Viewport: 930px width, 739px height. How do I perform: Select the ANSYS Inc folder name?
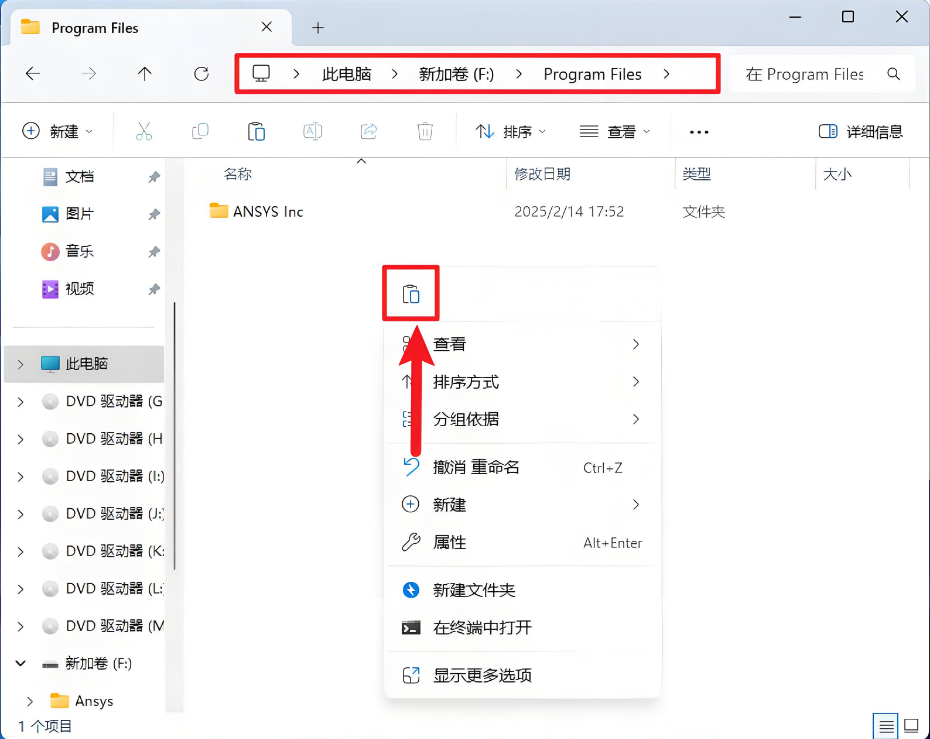pyautogui.click(x=268, y=212)
